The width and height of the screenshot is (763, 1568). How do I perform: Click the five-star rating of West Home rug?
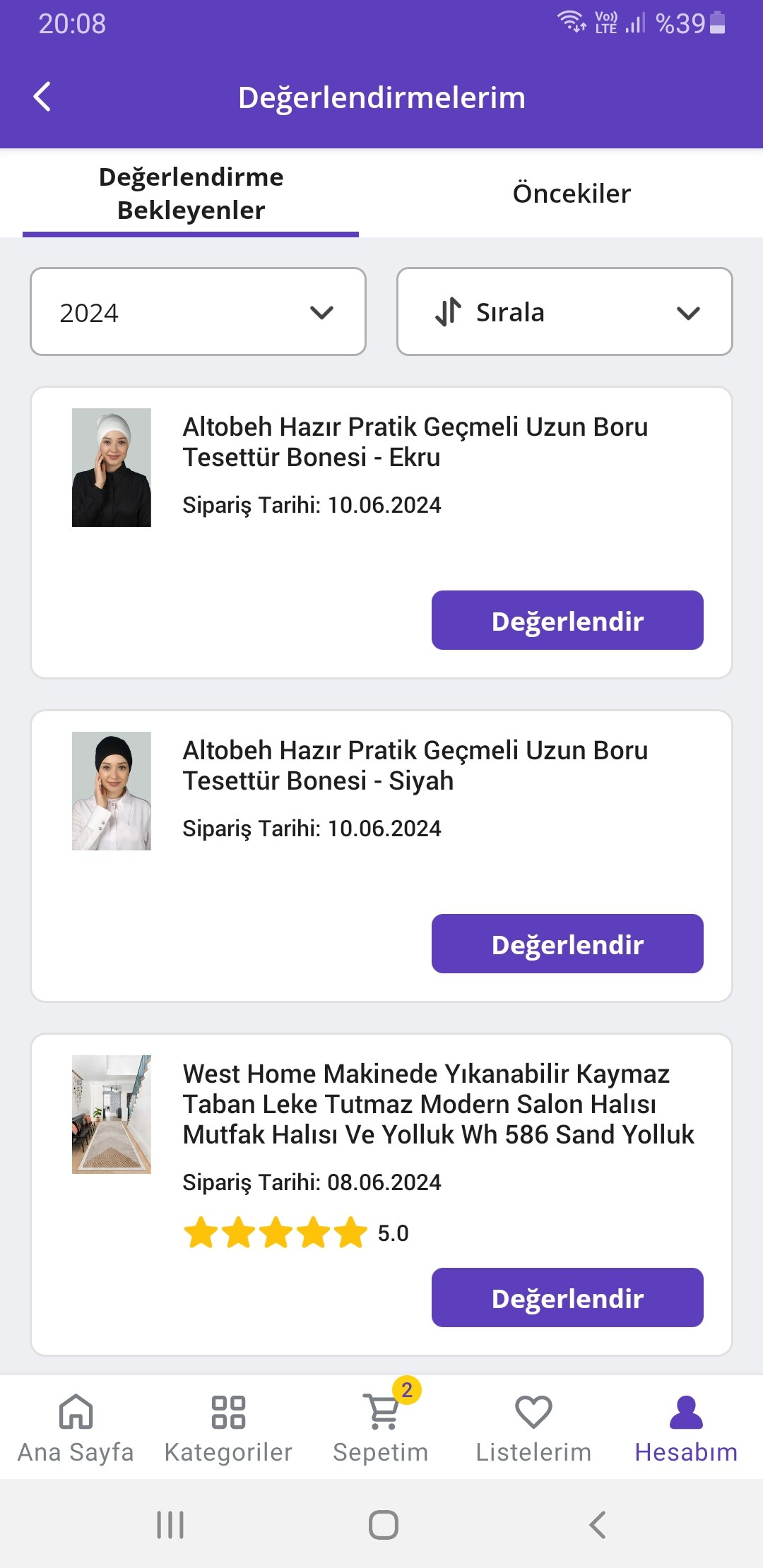[x=276, y=1233]
